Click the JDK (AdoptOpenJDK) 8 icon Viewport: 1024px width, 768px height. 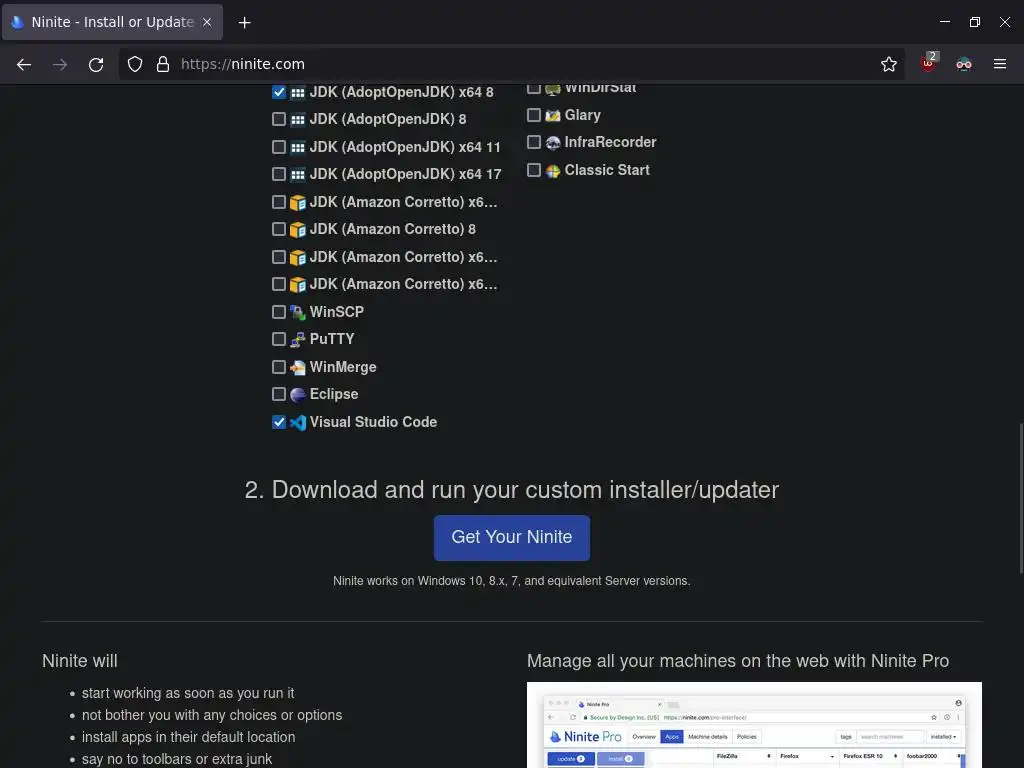[298, 120]
